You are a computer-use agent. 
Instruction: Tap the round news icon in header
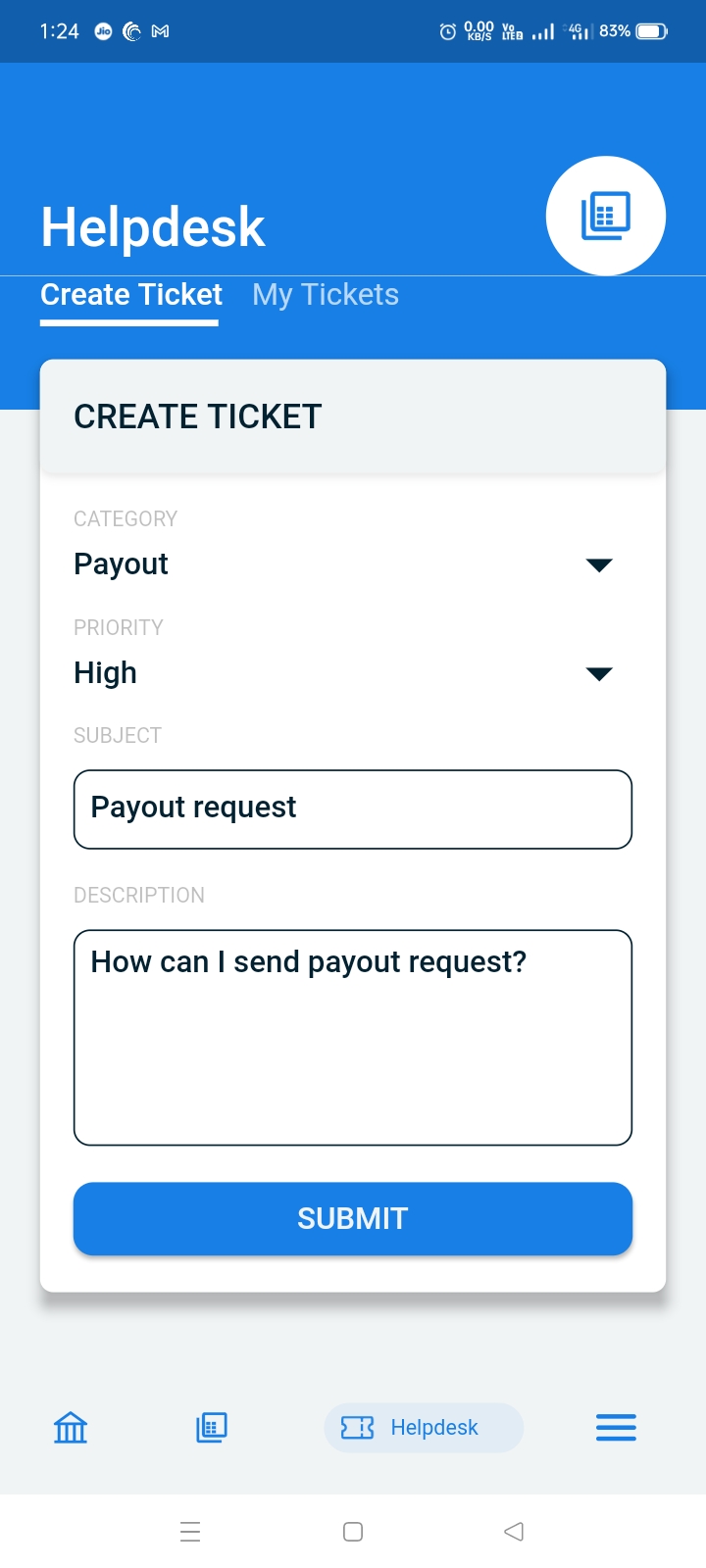(x=605, y=216)
